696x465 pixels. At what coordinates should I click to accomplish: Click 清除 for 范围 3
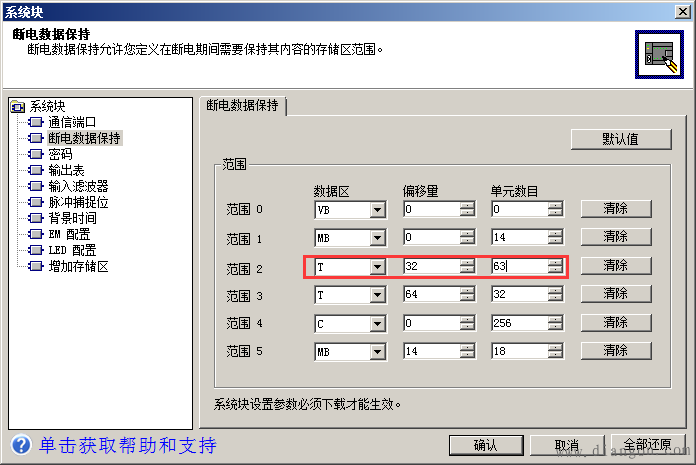click(x=616, y=293)
